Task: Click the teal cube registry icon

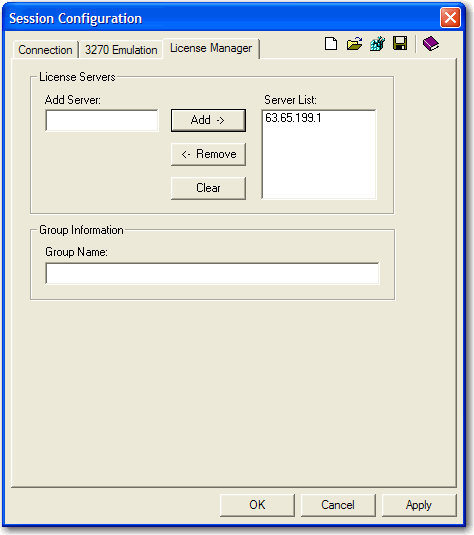Action: (377, 44)
